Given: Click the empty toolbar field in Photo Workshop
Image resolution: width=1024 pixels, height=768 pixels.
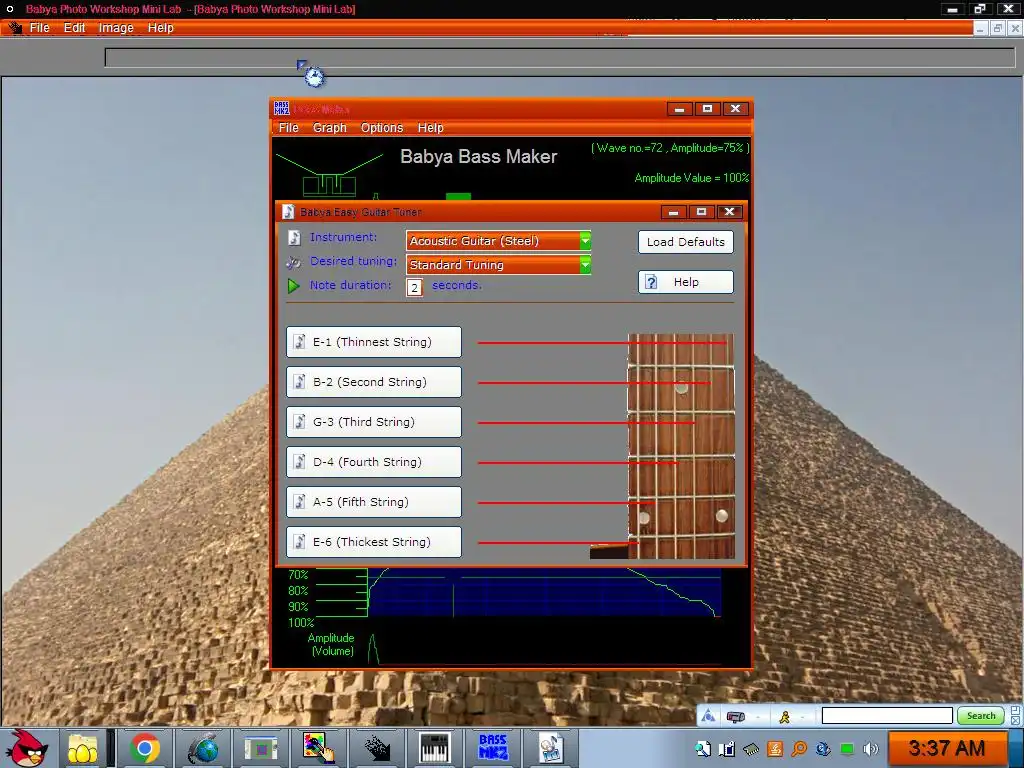Looking at the screenshot, I should (x=560, y=57).
